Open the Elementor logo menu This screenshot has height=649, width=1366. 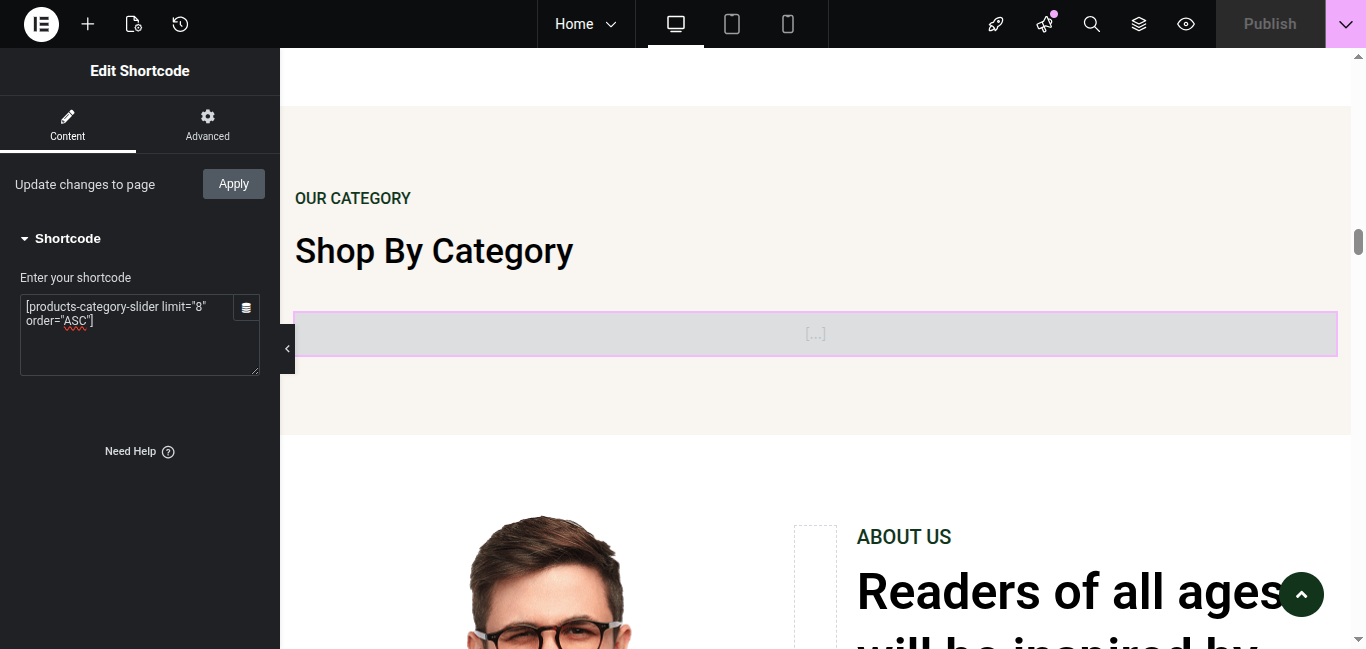42,24
